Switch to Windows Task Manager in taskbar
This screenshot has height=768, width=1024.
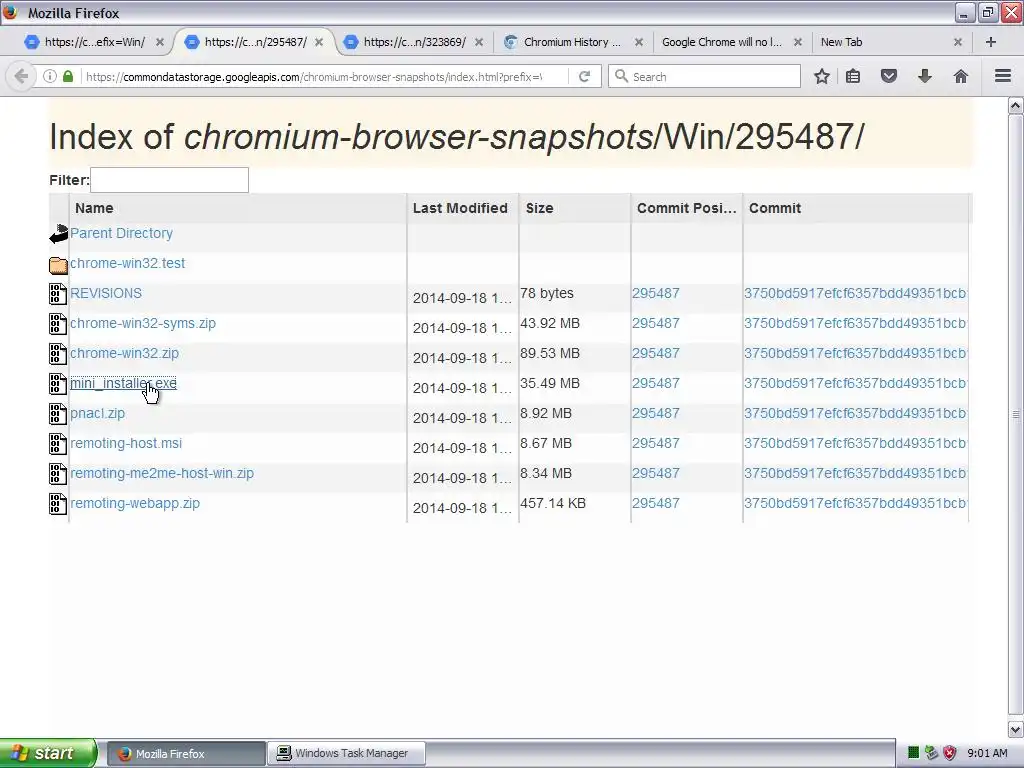click(347, 753)
